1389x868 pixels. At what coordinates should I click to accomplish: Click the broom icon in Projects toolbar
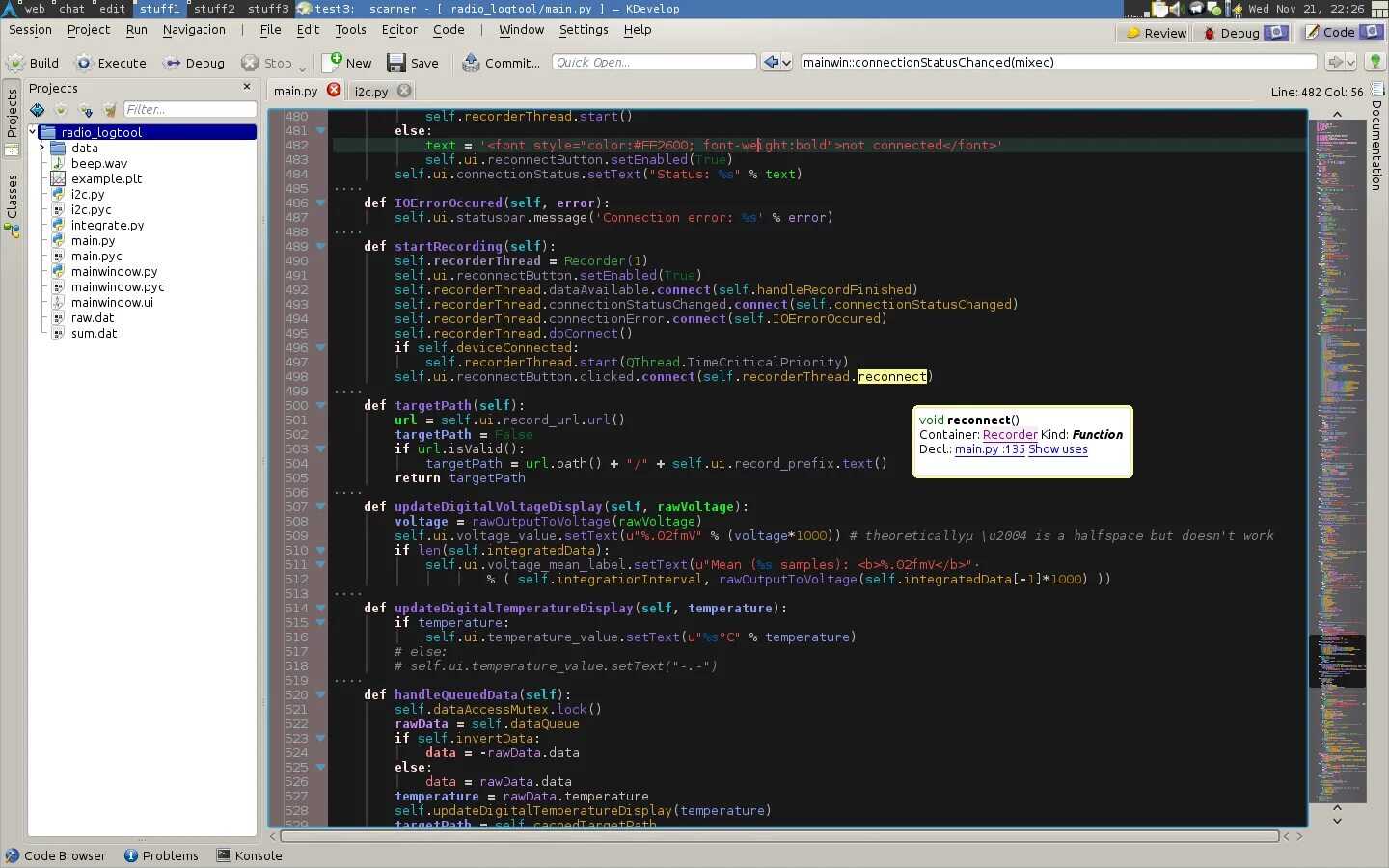pyautogui.click(x=109, y=110)
